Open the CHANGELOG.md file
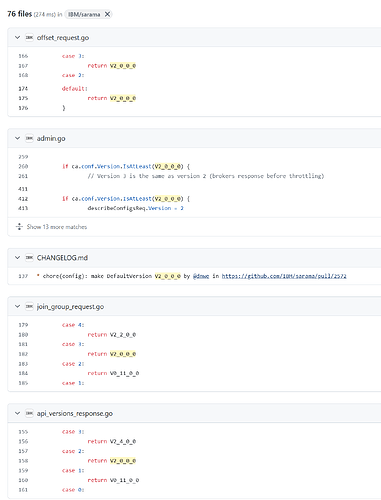381x500 pixels. [x=62, y=258]
